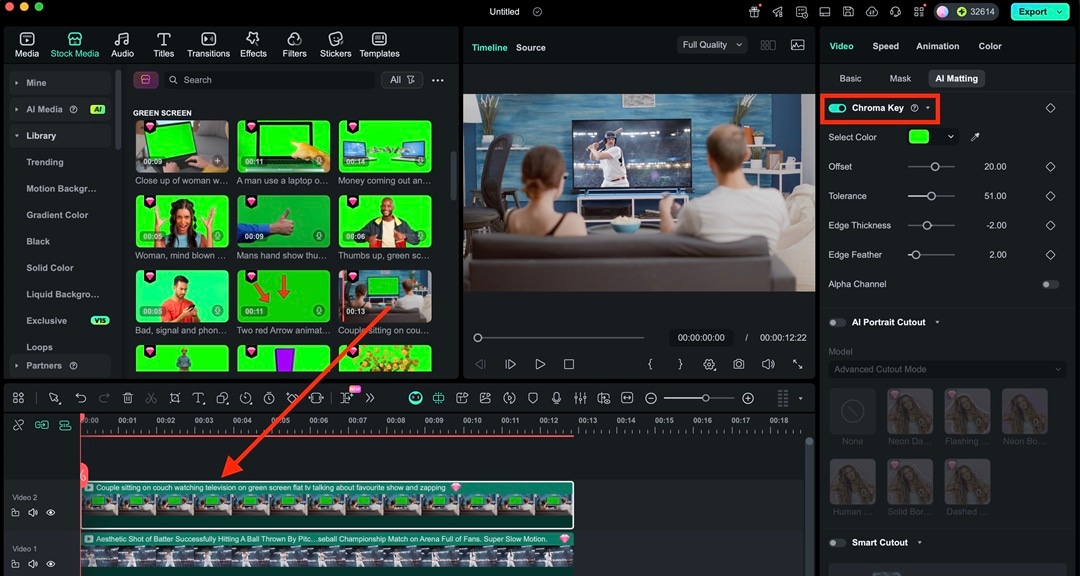This screenshot has height=576, width=1080.
Task: Open the Templates icon
Action: (x=379, y=45)
